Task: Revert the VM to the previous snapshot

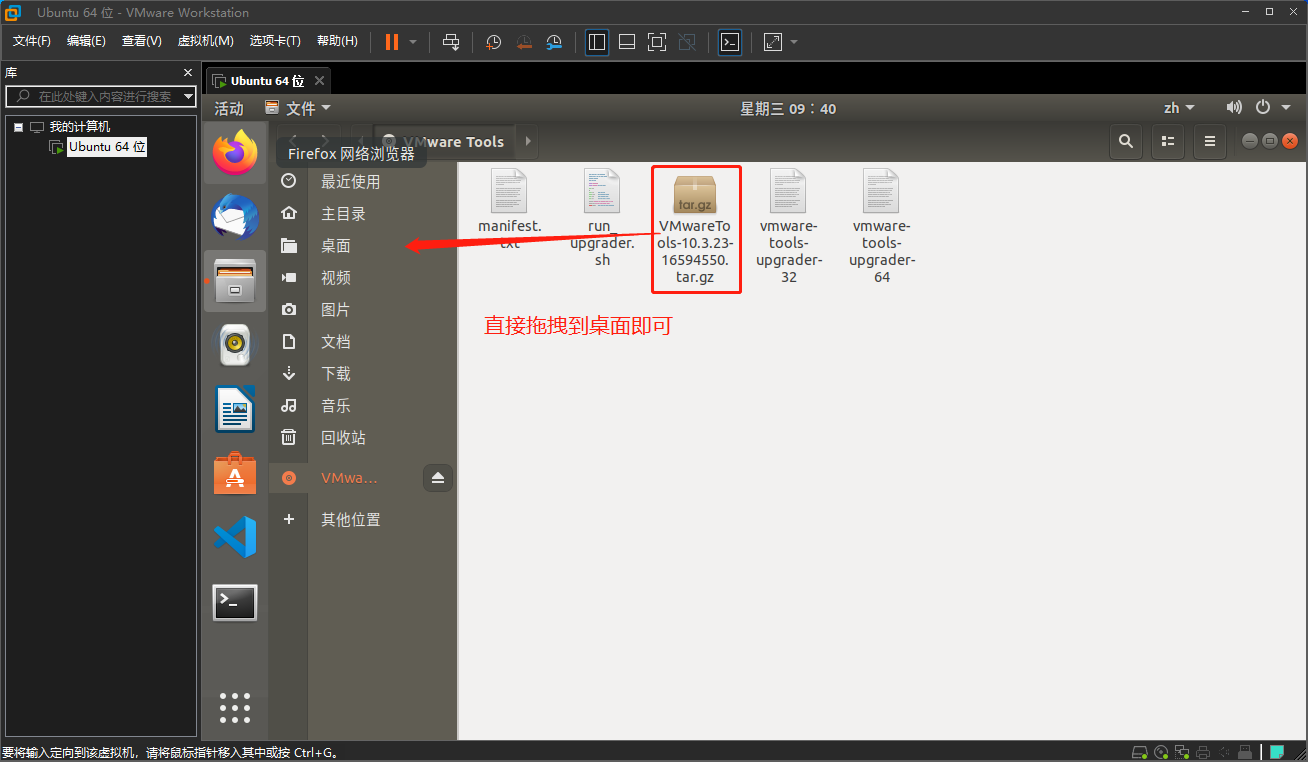Action: (524, 42)
